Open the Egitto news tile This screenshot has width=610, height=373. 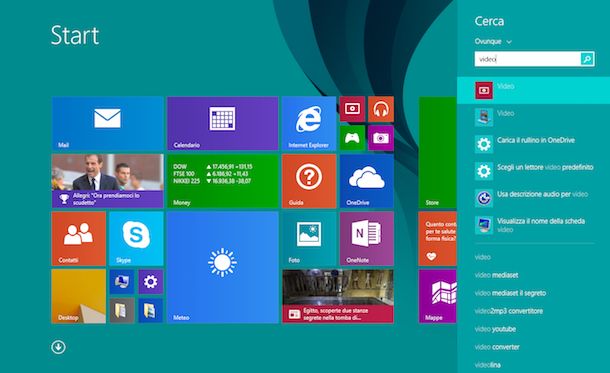[x=338, y=296]
